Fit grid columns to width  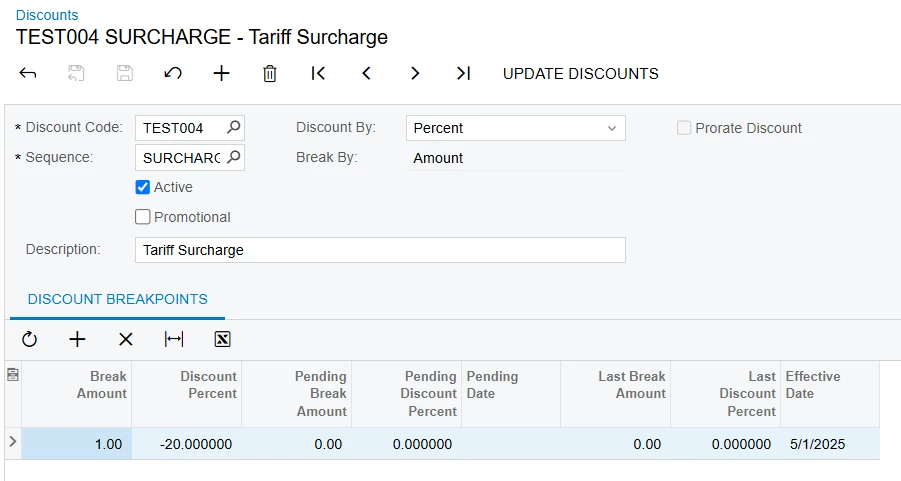pyautogui.click(x=174, y=339)
